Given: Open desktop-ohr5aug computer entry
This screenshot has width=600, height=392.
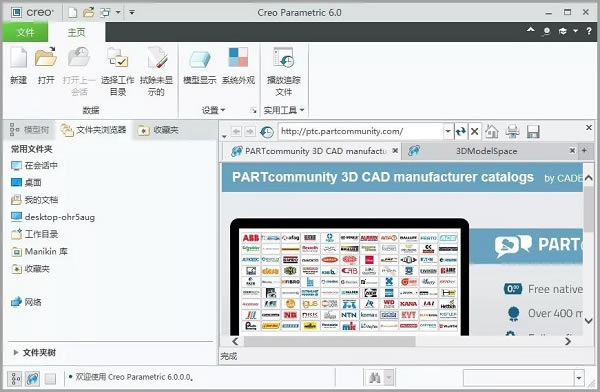Looking at the screenshot, I should point(53,217).
